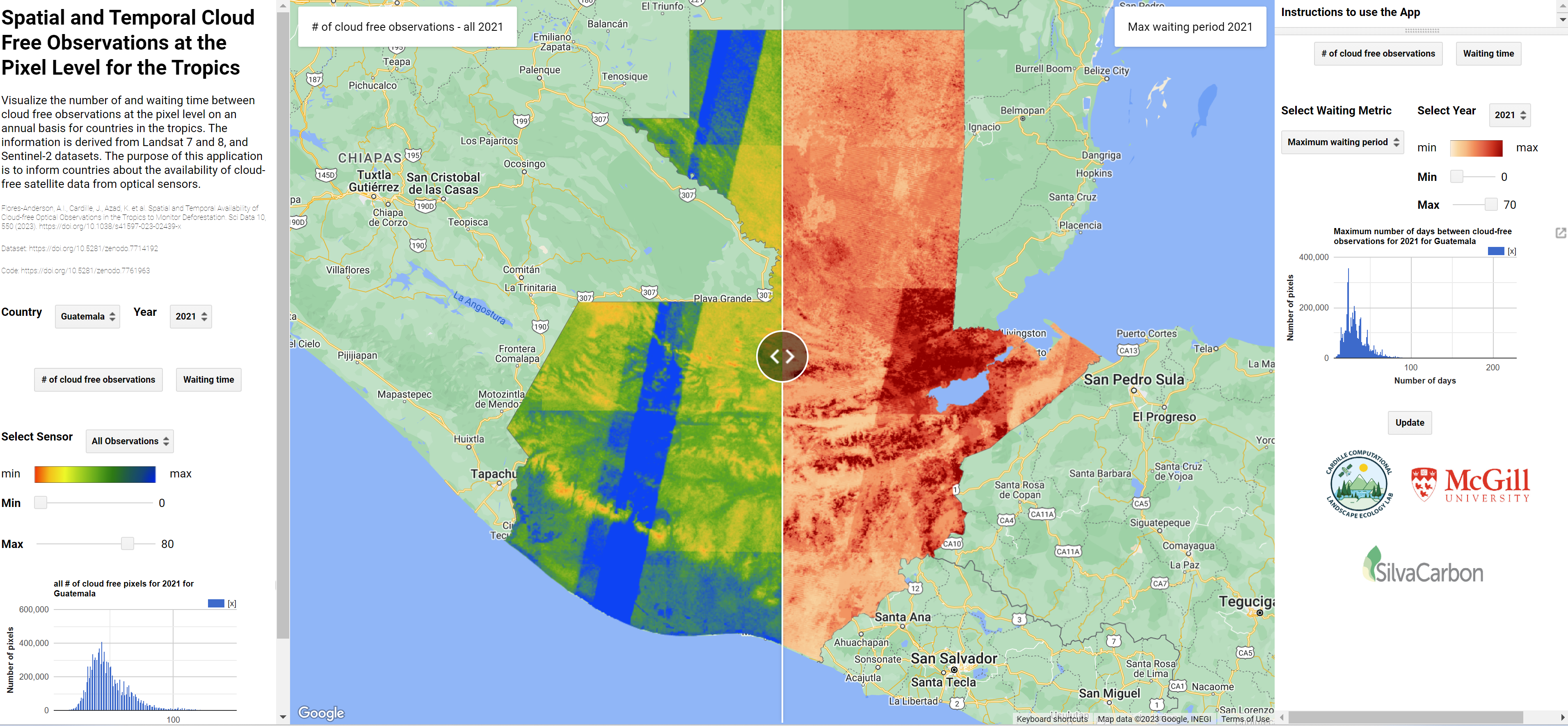Open the Select Sensor All Observations dropdown
The image size is (1568, 726).
[129, 441]
